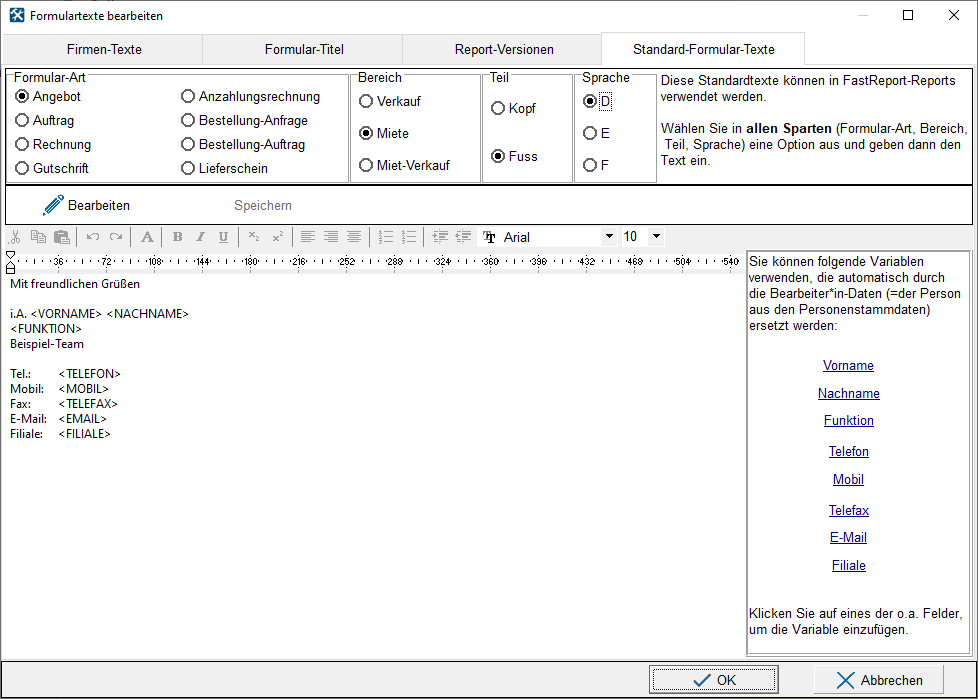The image size is (978, 699).
Task: Confirm with the OK button
Action: (714, 680)
